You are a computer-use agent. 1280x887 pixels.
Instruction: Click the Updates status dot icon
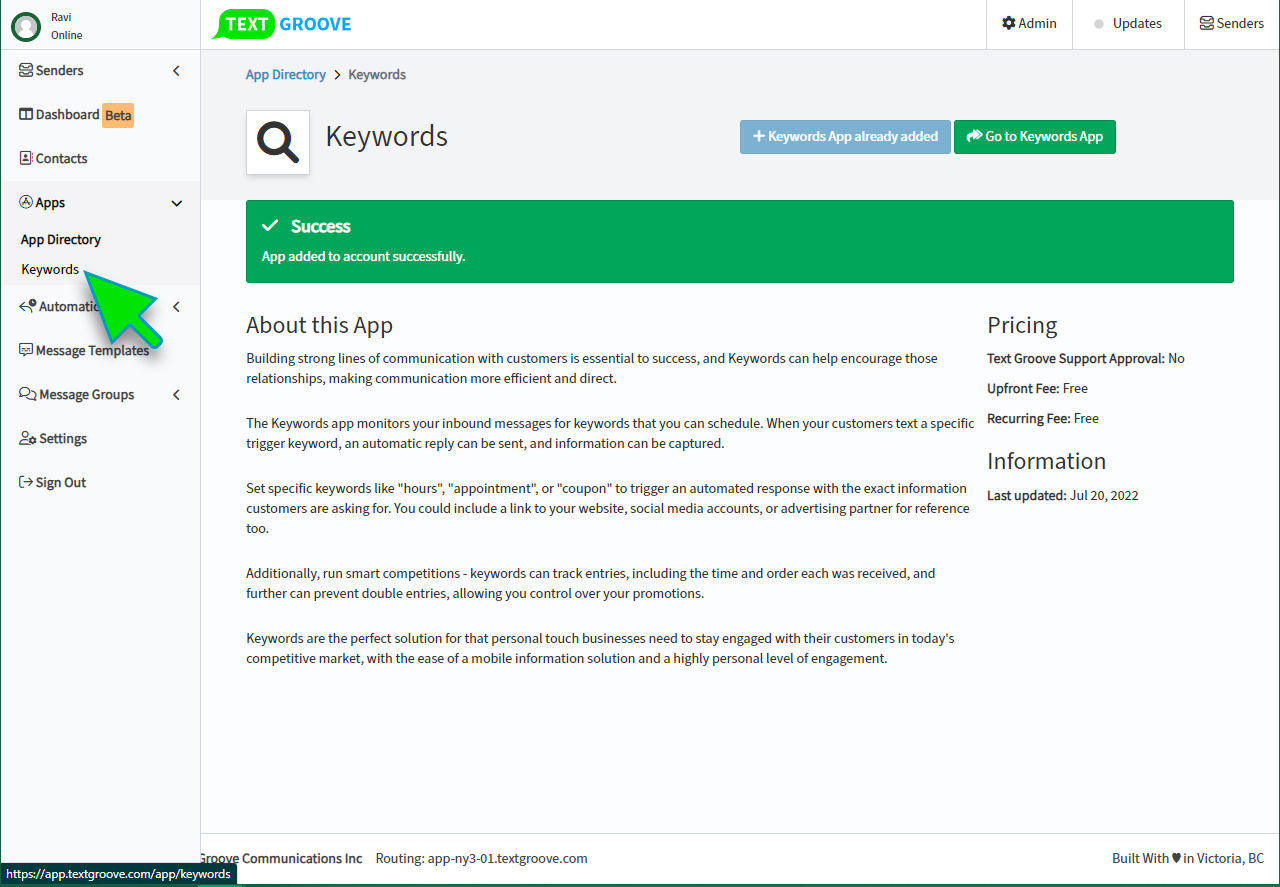click(1099, 24)
